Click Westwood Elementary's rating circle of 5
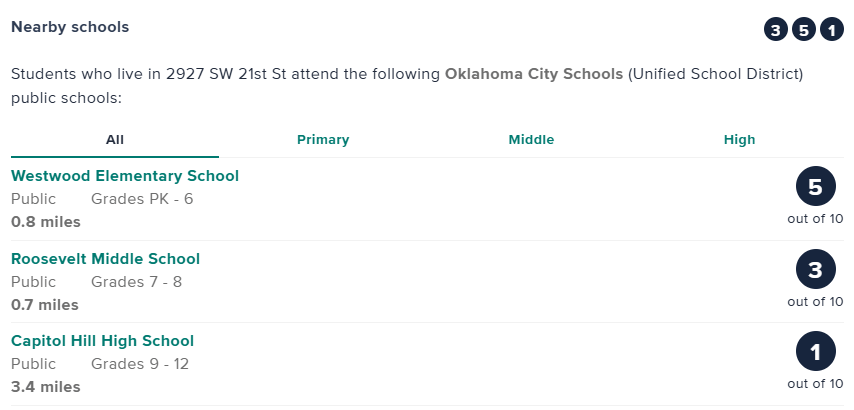The image size is (854, 410). pos(815,187)
